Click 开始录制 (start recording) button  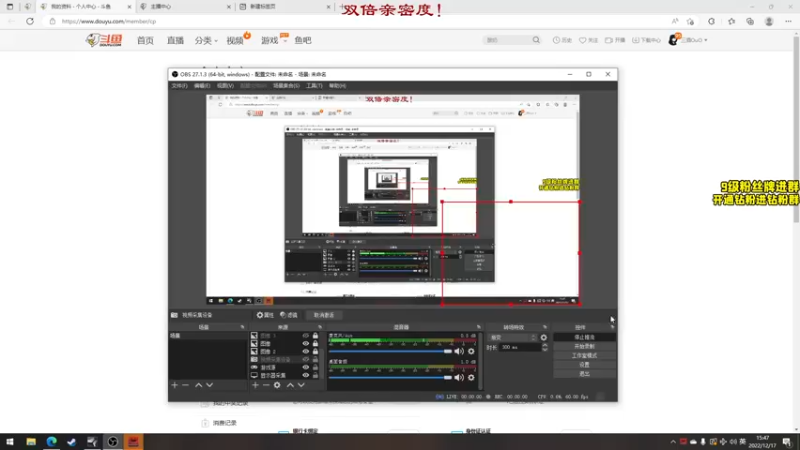(x=584, y=346)
